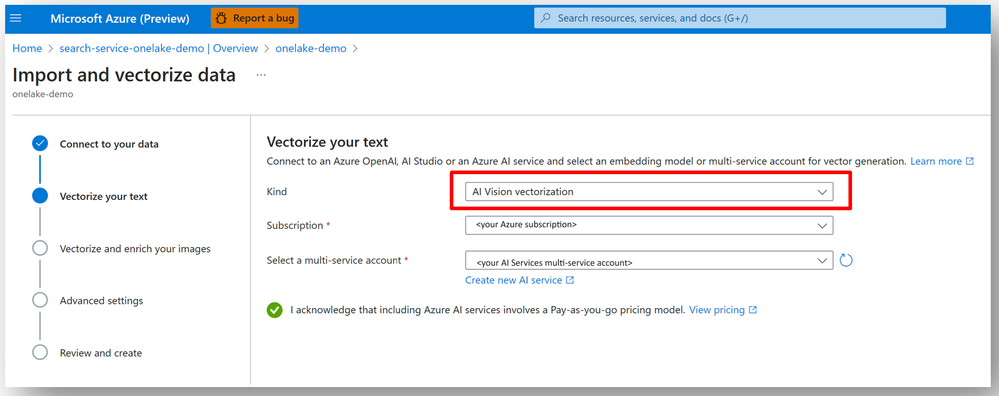Switch to Vectorize and enrich your images
999x396 pixels.
pos(135,249)
